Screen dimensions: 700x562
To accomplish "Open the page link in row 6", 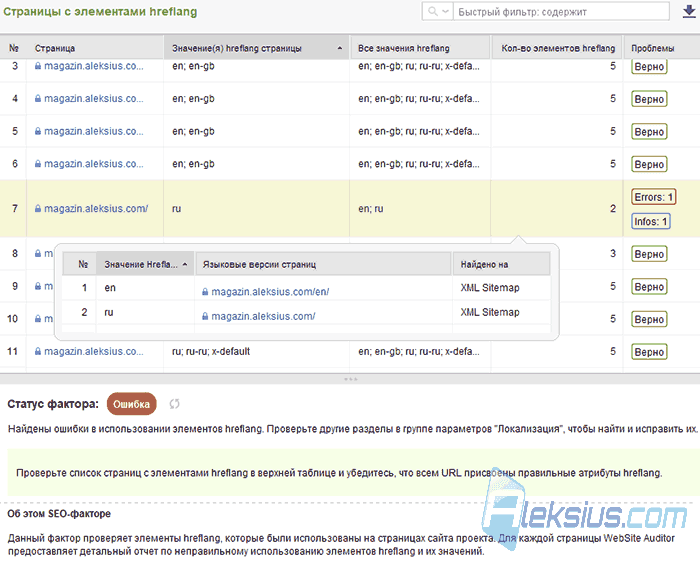I will pyautogui.click(x=94, y=164).
